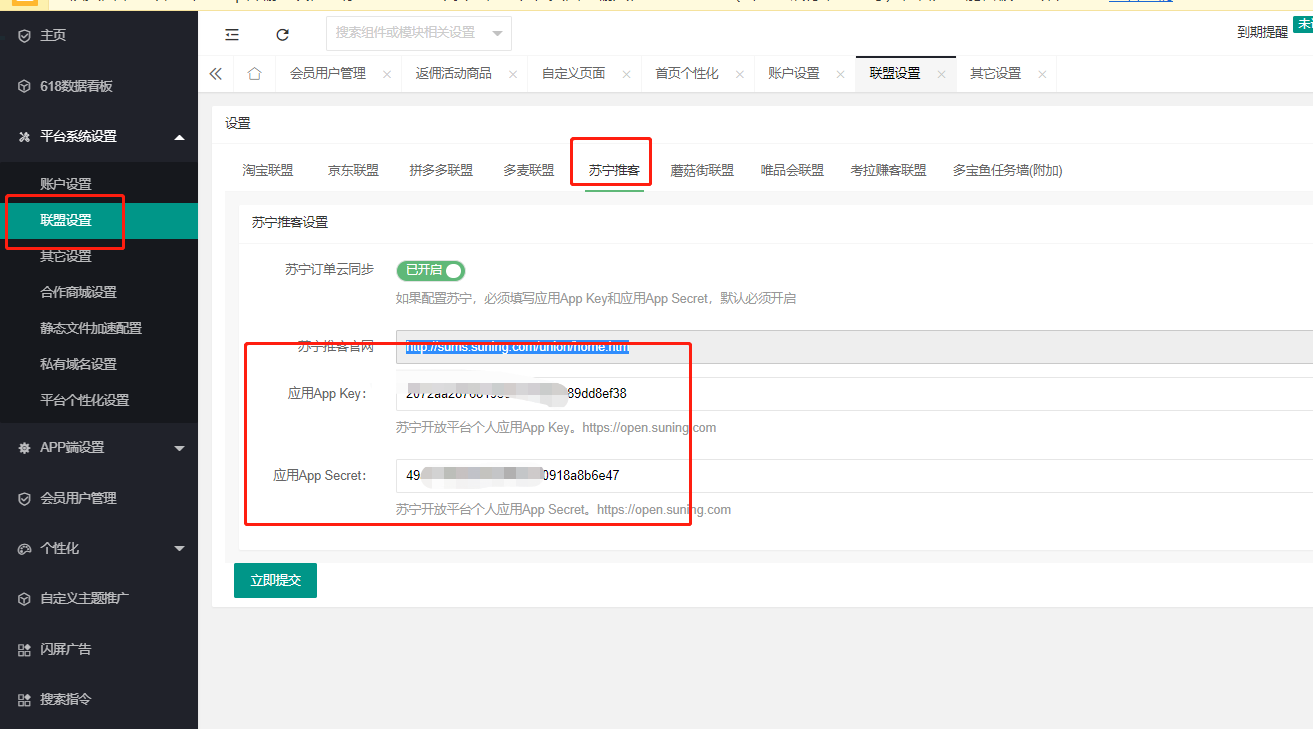This screenshot has height=729, width=1313.
Task: Switch to the 返佣活动商品 page tab
Action: point(454,74)
